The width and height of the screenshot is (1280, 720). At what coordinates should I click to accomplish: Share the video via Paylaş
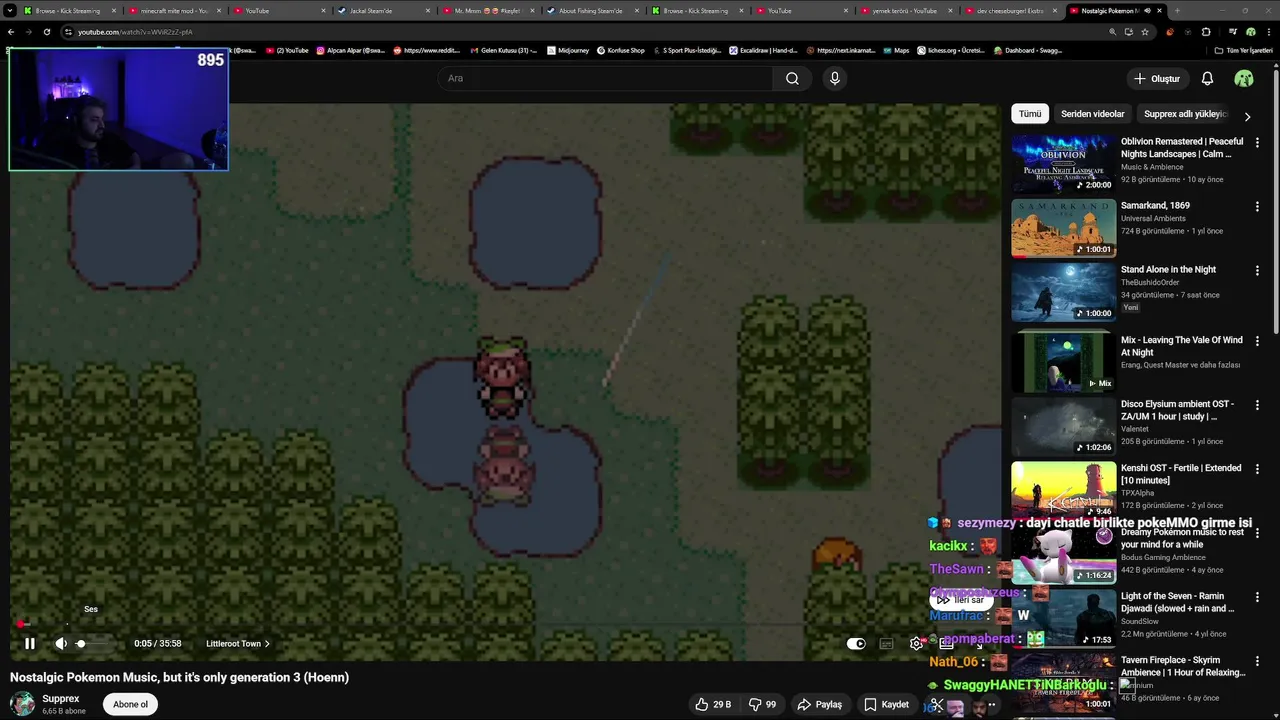click(819, 704)
